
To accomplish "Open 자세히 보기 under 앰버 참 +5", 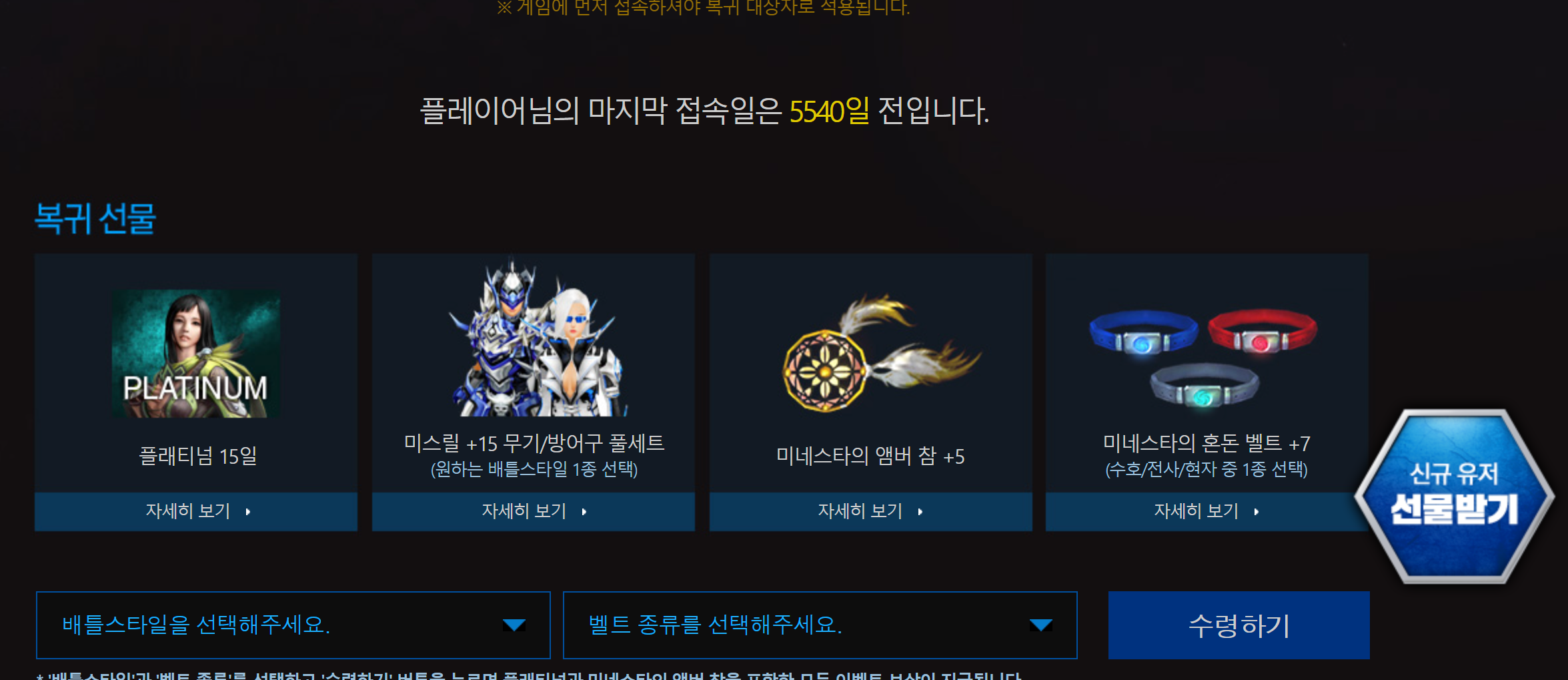I will [x=871, y=511].
